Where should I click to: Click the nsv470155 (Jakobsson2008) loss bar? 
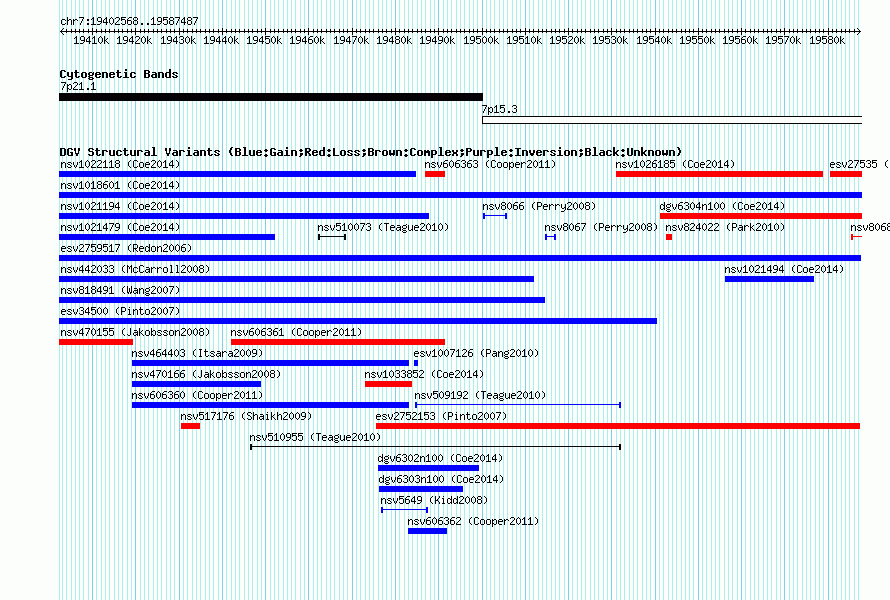click(x=96, y=342)
